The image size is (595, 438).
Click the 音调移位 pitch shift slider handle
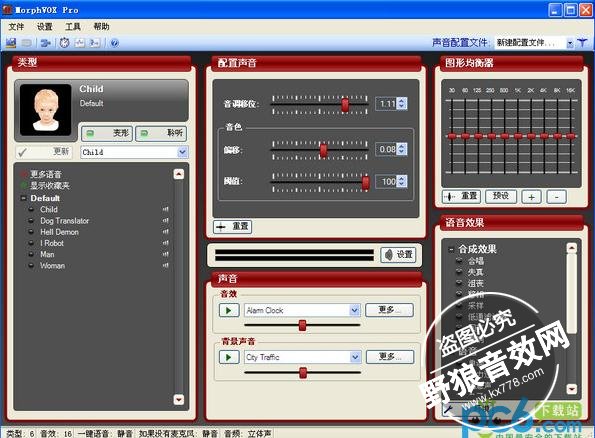345,104
